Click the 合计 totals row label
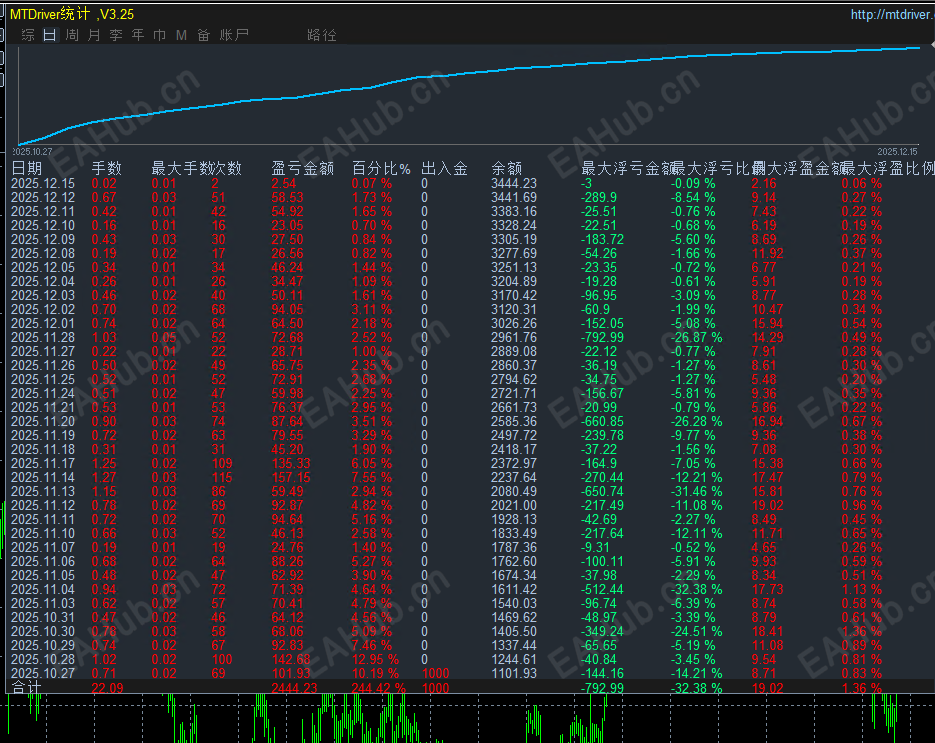 [26, 688]
